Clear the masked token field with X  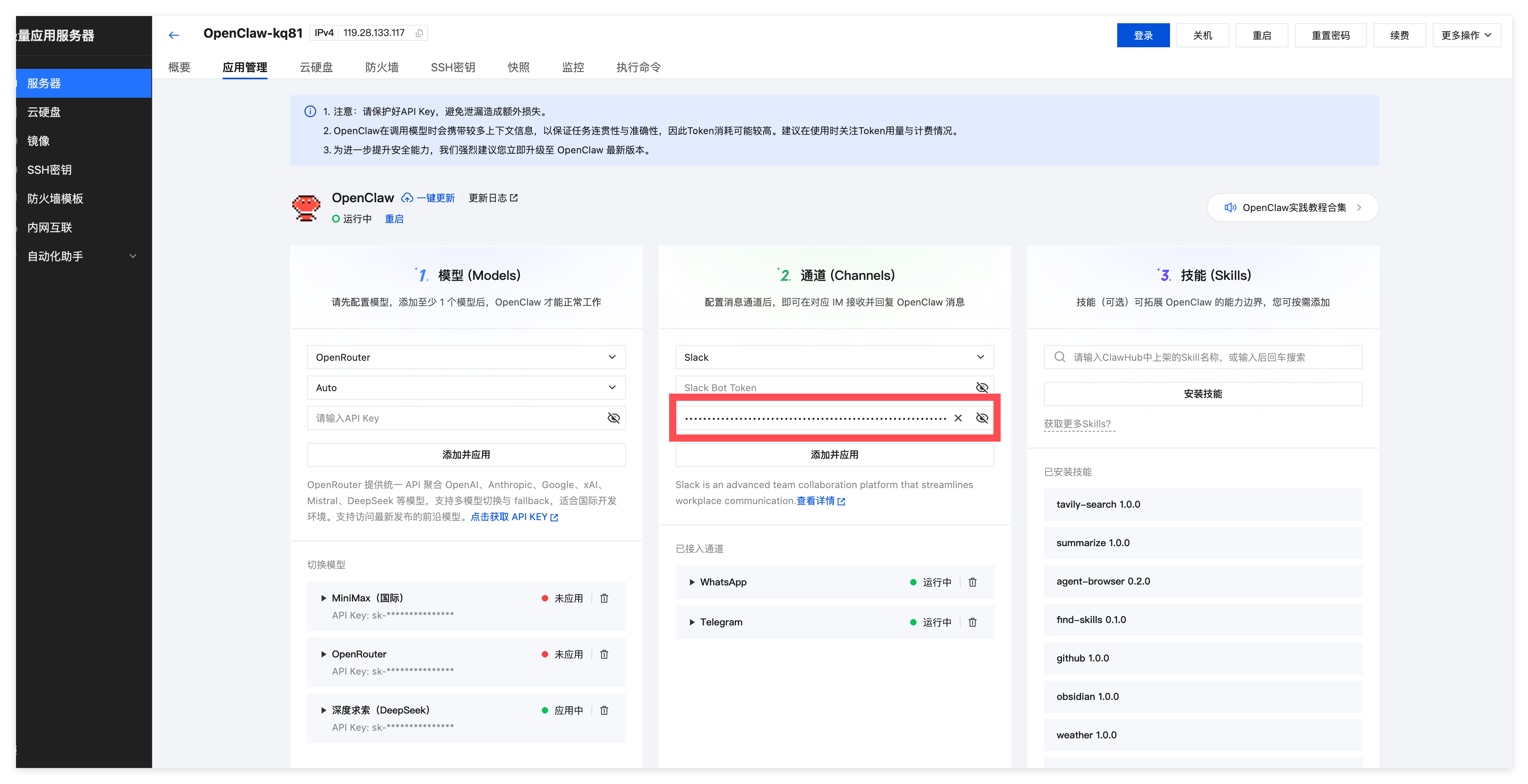point(958,418)
